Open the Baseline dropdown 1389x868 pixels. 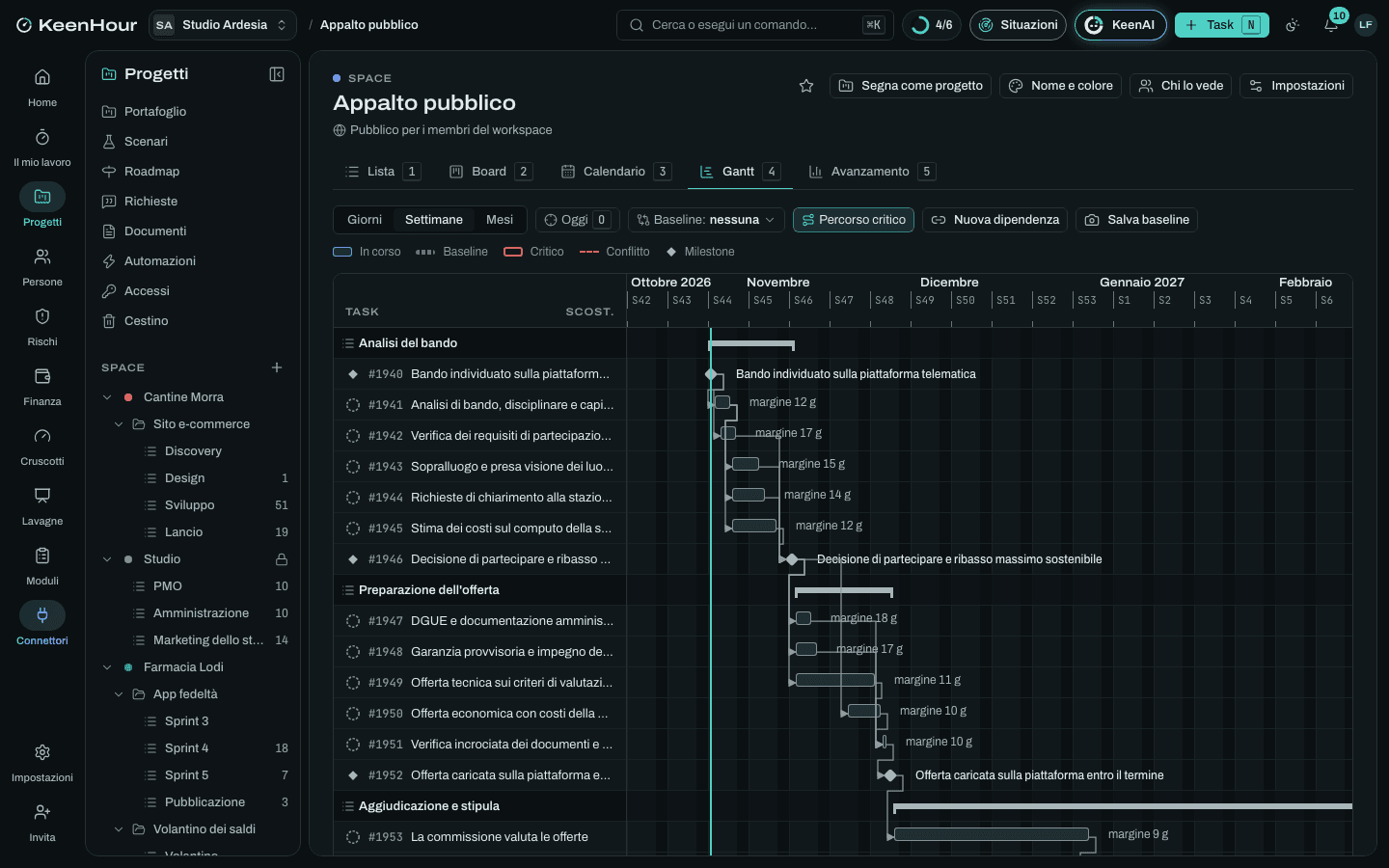[706, 220]
